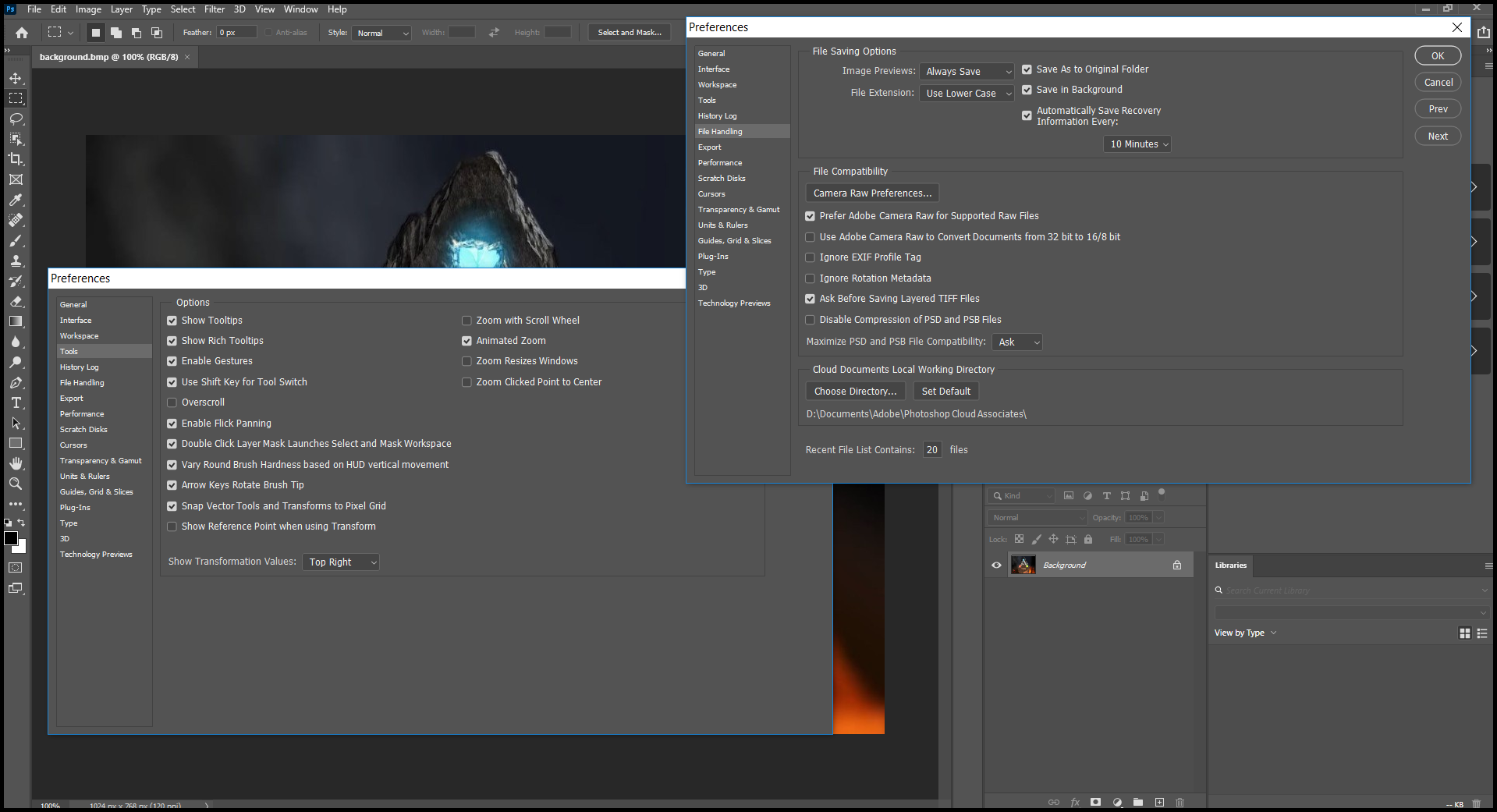
Task: Swap foreground and background colors
Action: 22,523
